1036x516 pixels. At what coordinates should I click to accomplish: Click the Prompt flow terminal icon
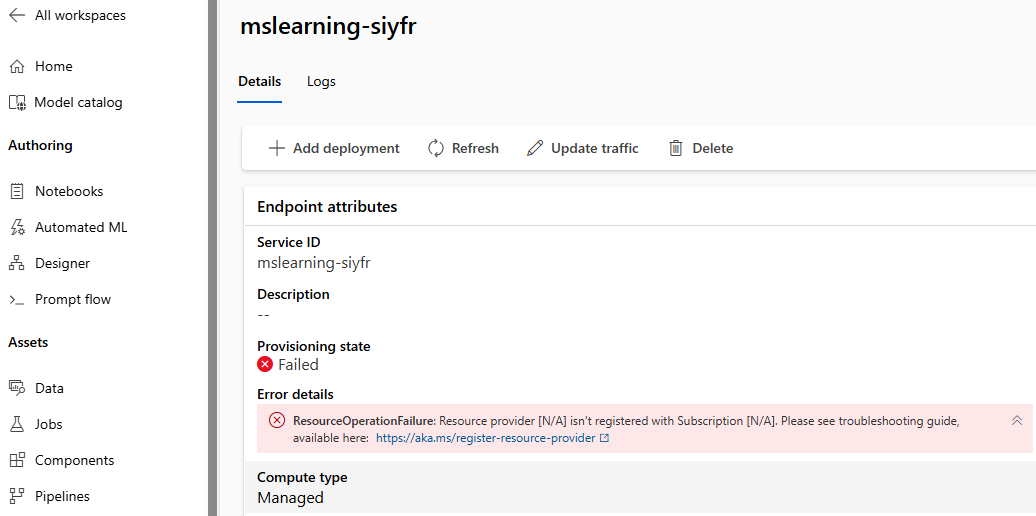[x=17, y=300]
